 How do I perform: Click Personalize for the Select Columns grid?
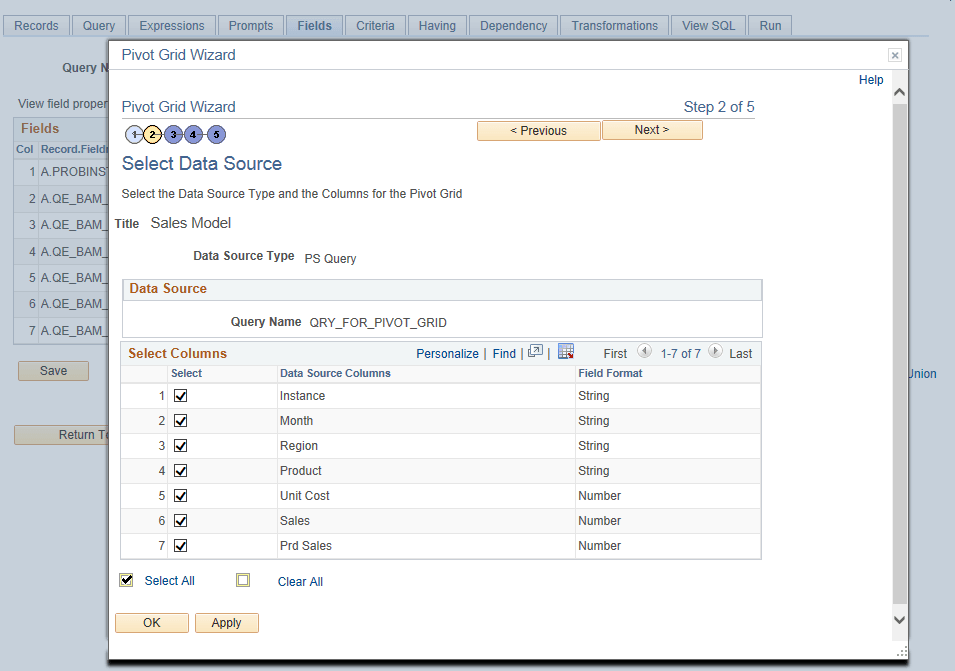click(x=447, y=353)
